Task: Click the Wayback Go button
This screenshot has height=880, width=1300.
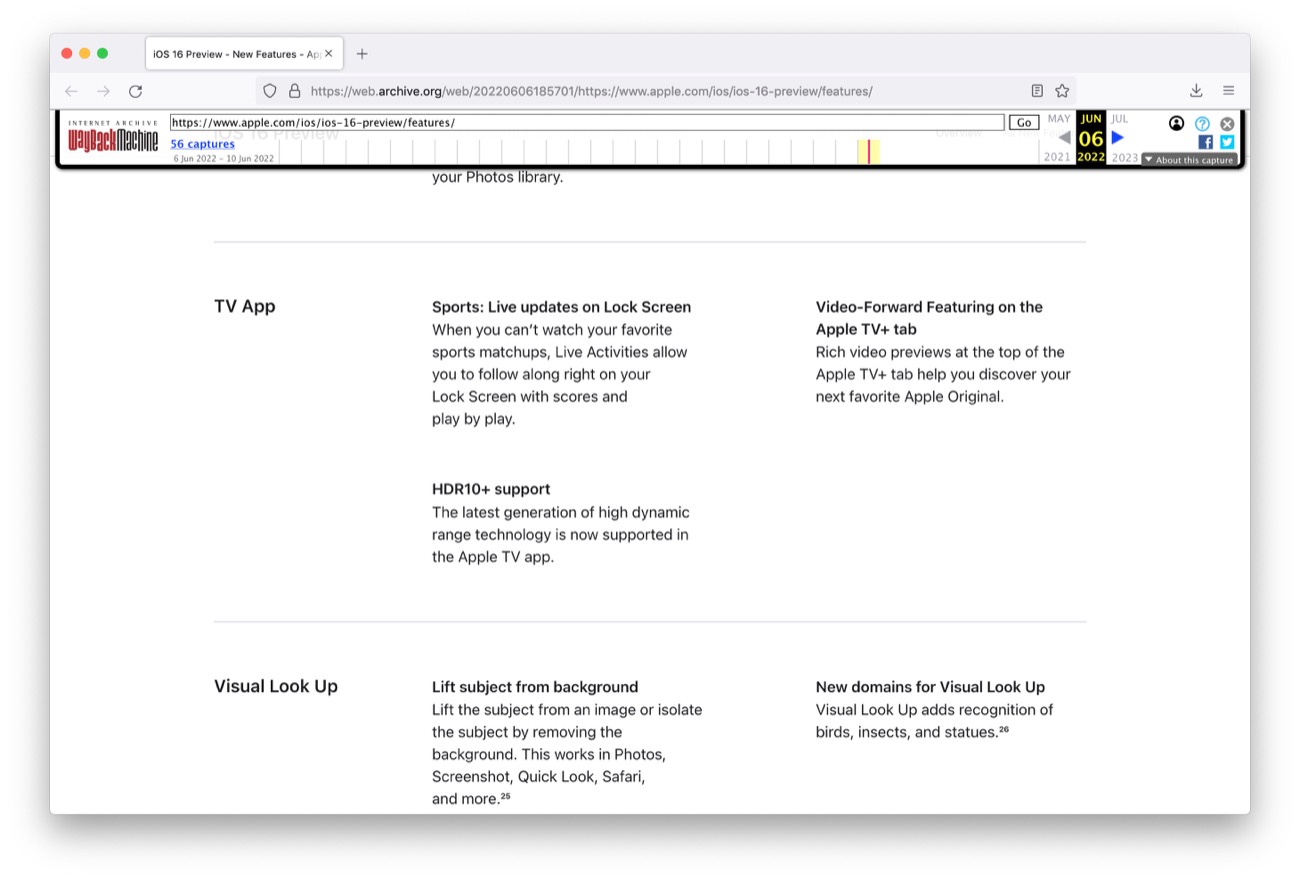Action: coord(1024,122)
